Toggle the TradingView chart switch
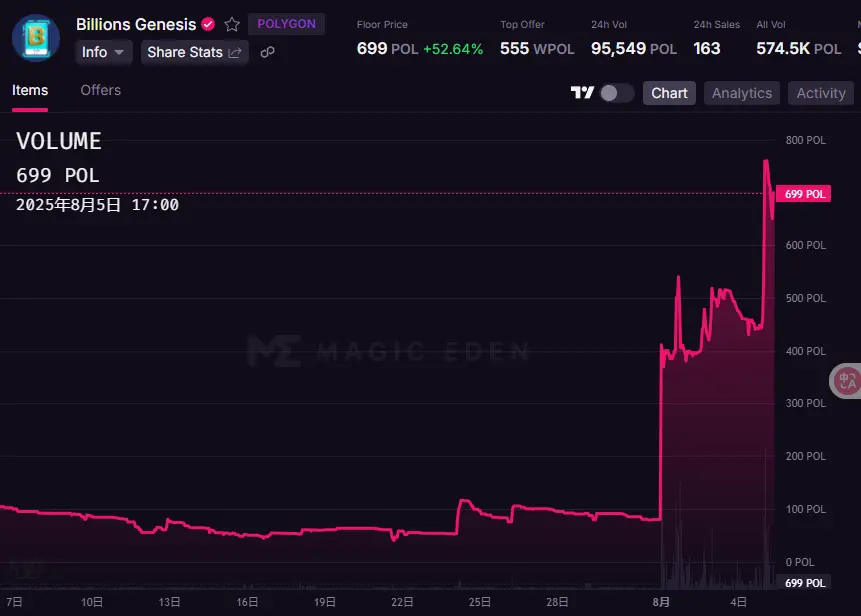This screenshot has width=861, height=616. (x=616, y=93)
